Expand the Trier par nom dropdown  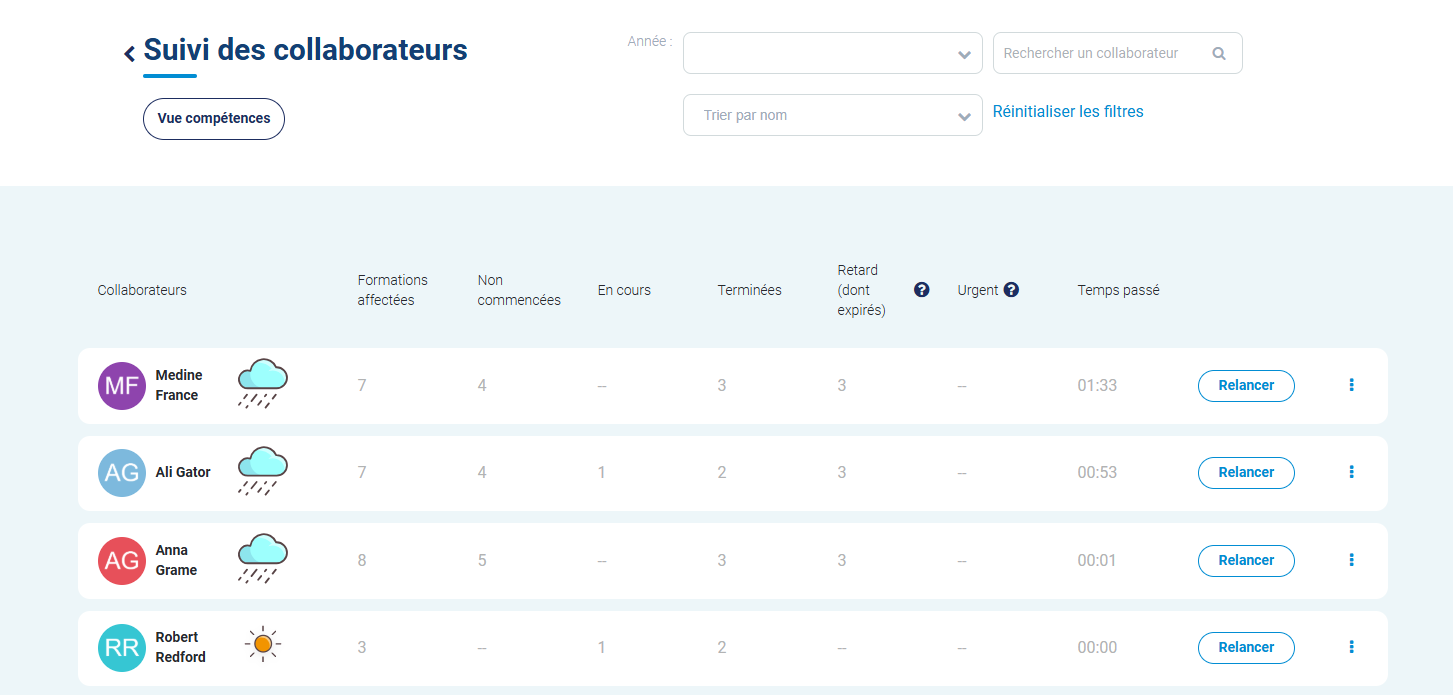click(x=832, y=115)
